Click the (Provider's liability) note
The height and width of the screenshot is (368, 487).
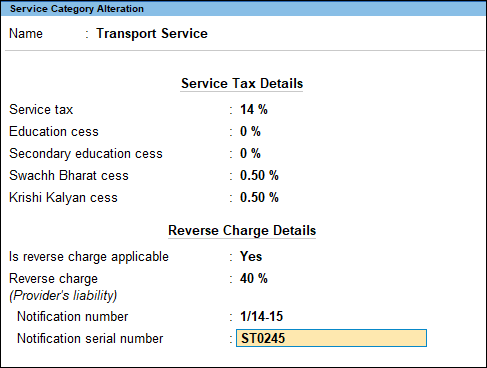click(63, 296)
